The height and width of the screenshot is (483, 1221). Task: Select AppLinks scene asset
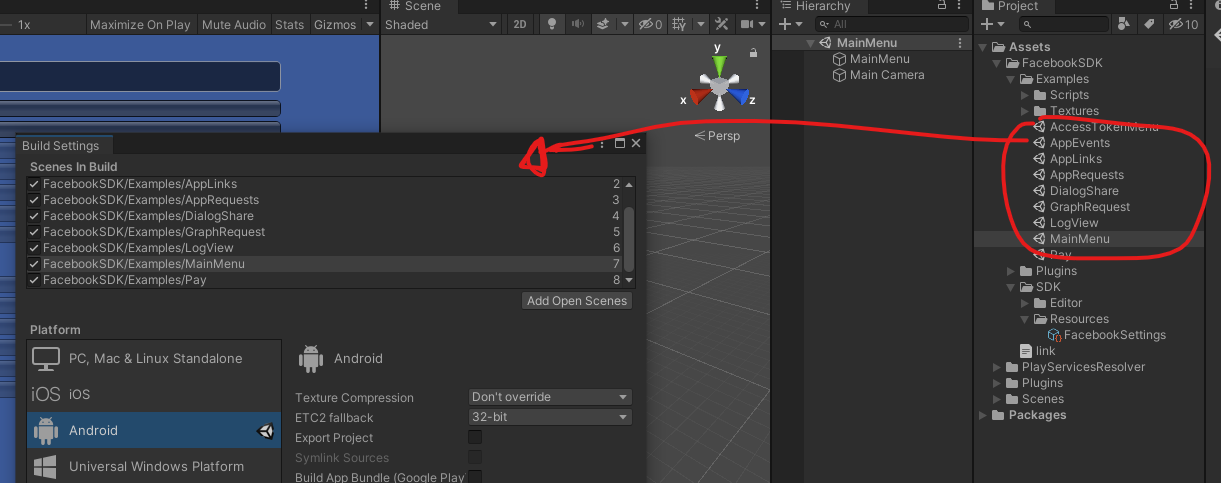click(x=1067, y=159)
